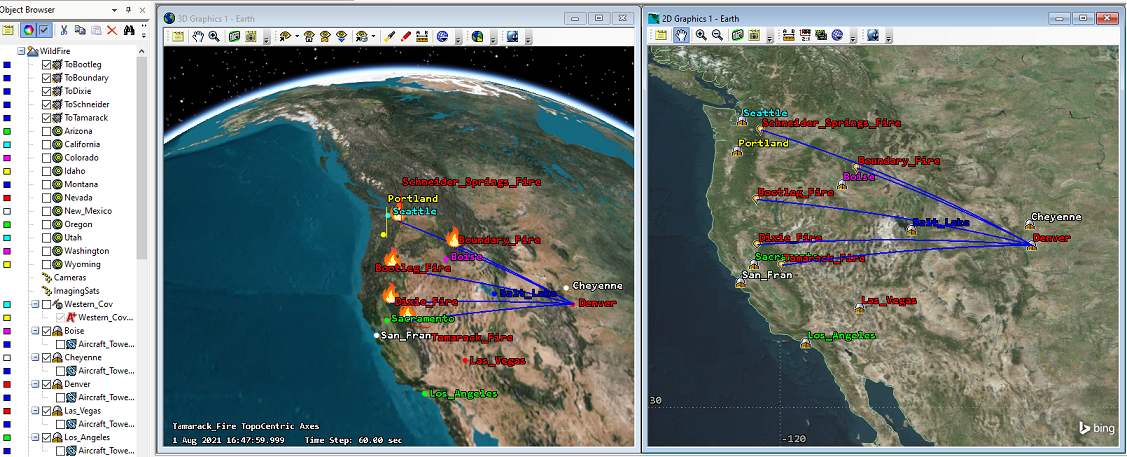Collapse the Western_Cov tree node

coord(34,304)
